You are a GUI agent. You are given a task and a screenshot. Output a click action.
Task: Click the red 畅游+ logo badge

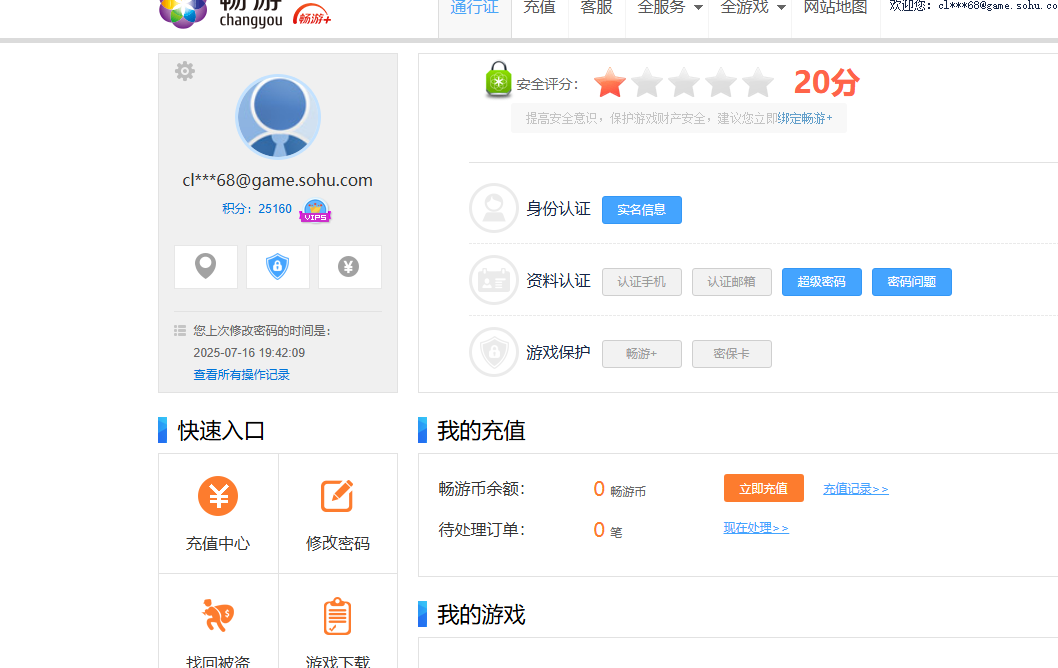312,16
